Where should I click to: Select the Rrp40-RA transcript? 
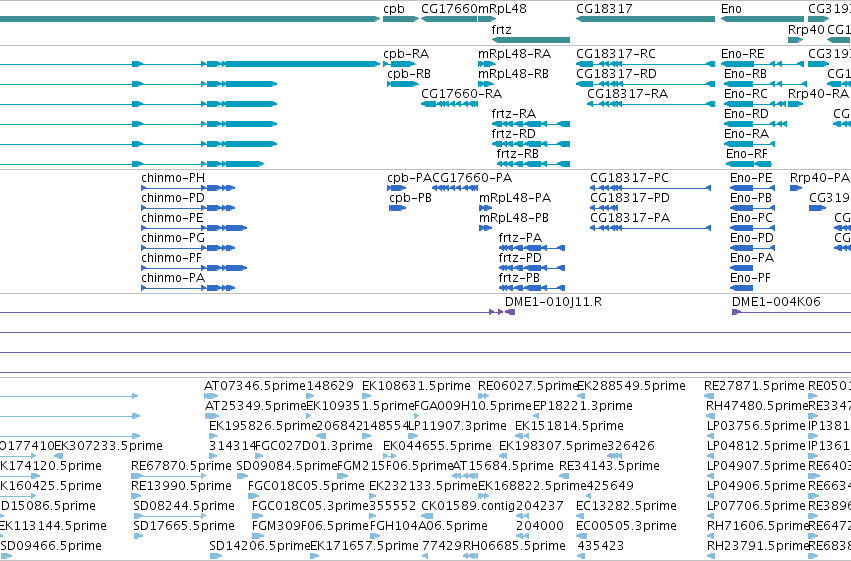[x=795, y=104]
